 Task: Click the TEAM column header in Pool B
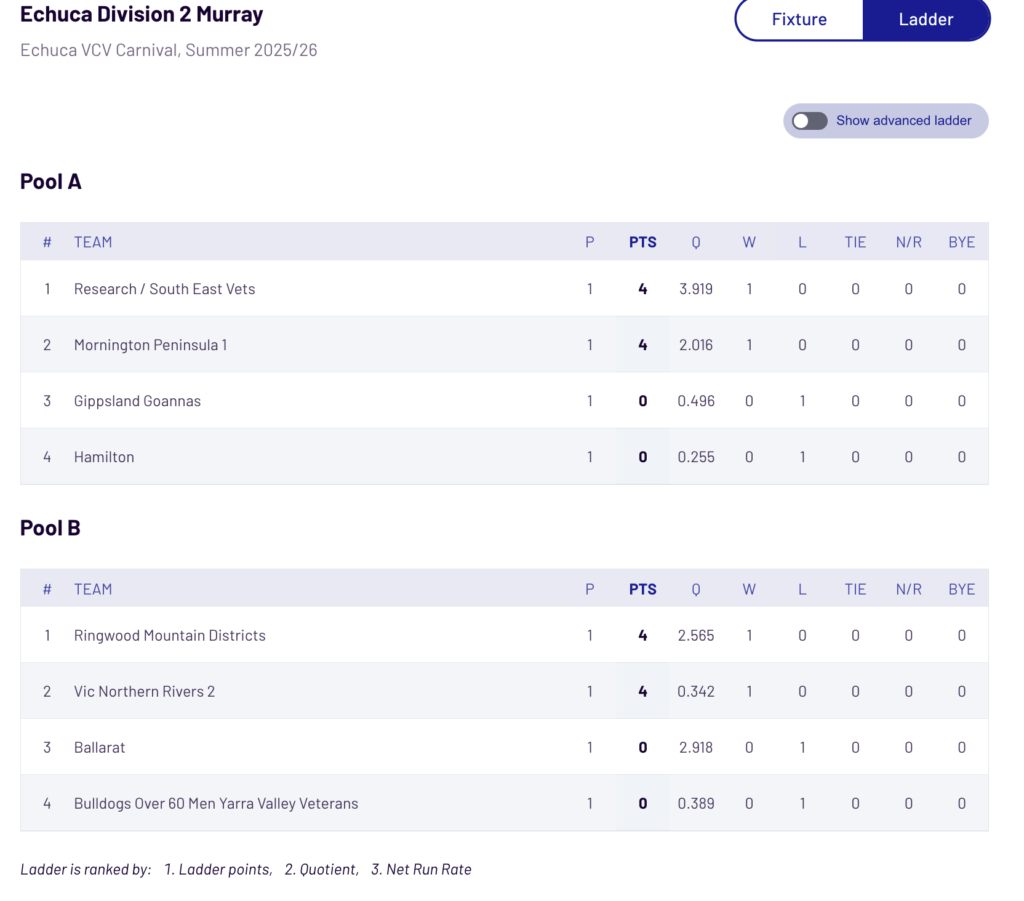(93, 589)
